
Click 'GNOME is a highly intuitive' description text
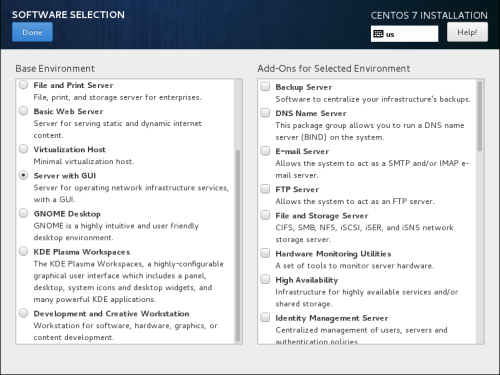click(x=116, y=232)
